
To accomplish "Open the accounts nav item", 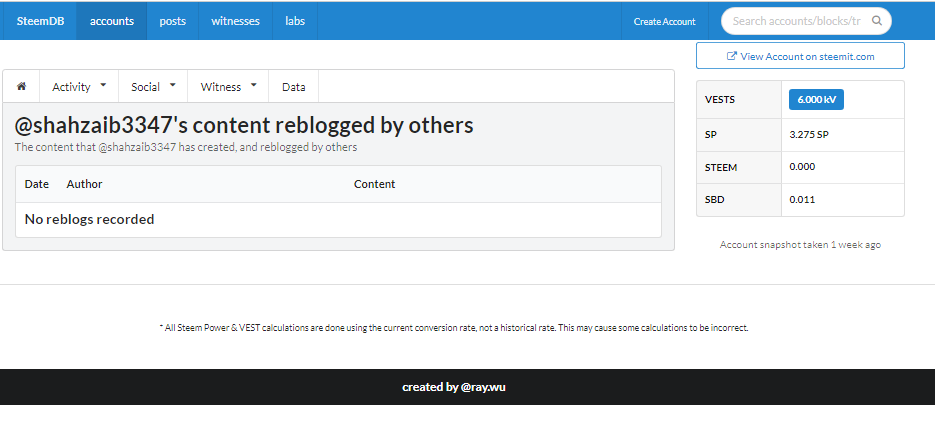I will click(112, 21).
